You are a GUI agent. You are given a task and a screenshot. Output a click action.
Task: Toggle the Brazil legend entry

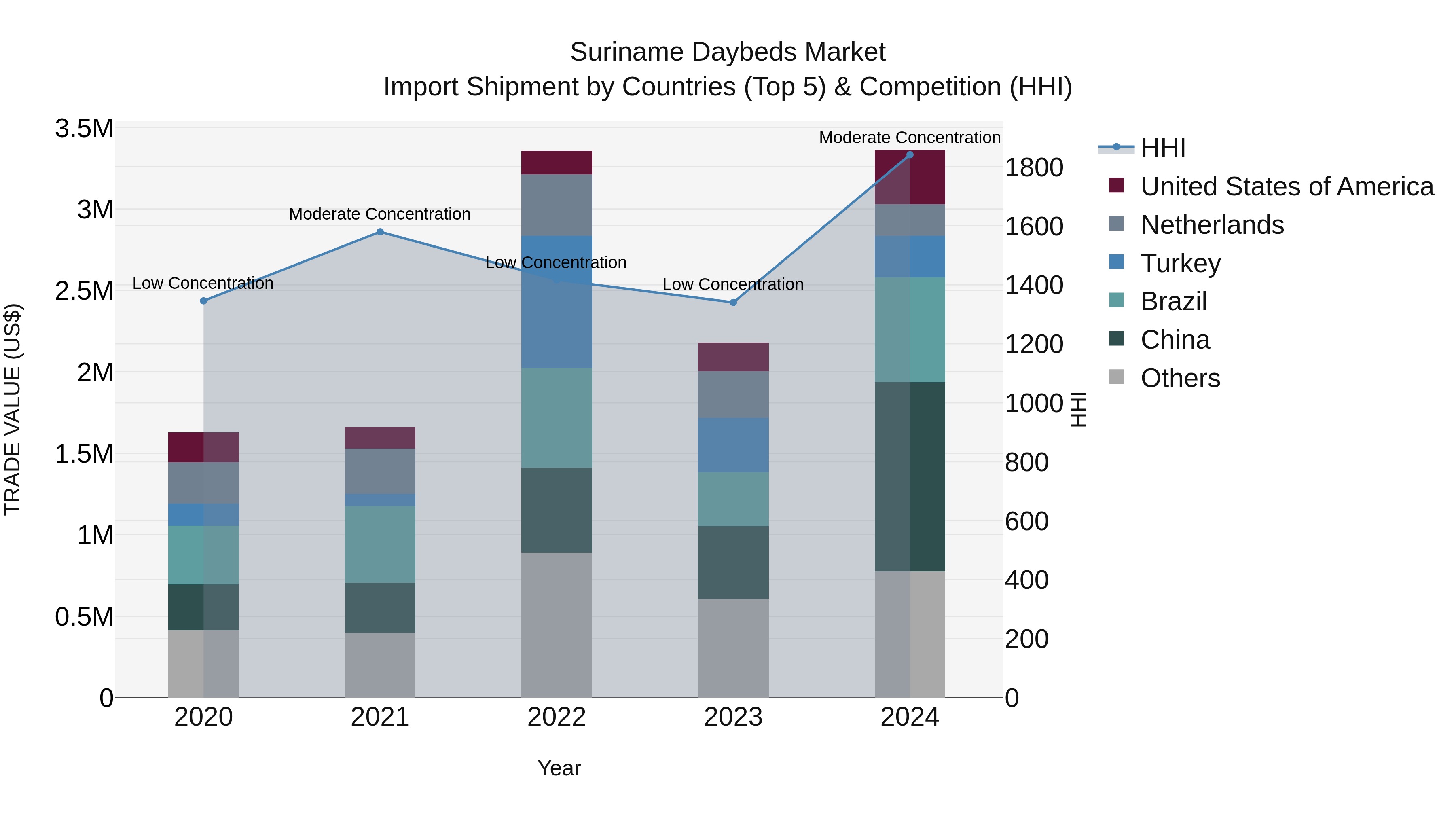pos(1158,301)
